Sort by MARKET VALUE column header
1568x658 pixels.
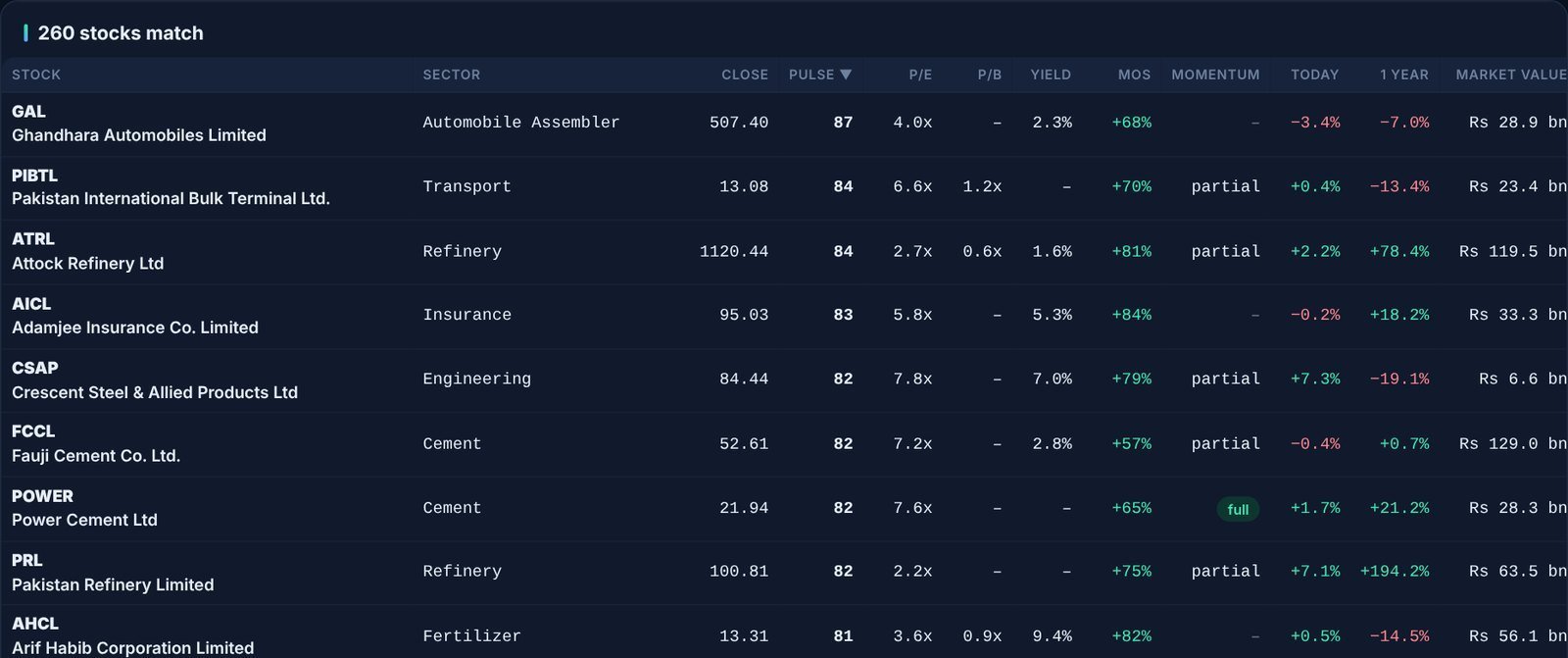pyautogui.click(x=1511, y=75)
